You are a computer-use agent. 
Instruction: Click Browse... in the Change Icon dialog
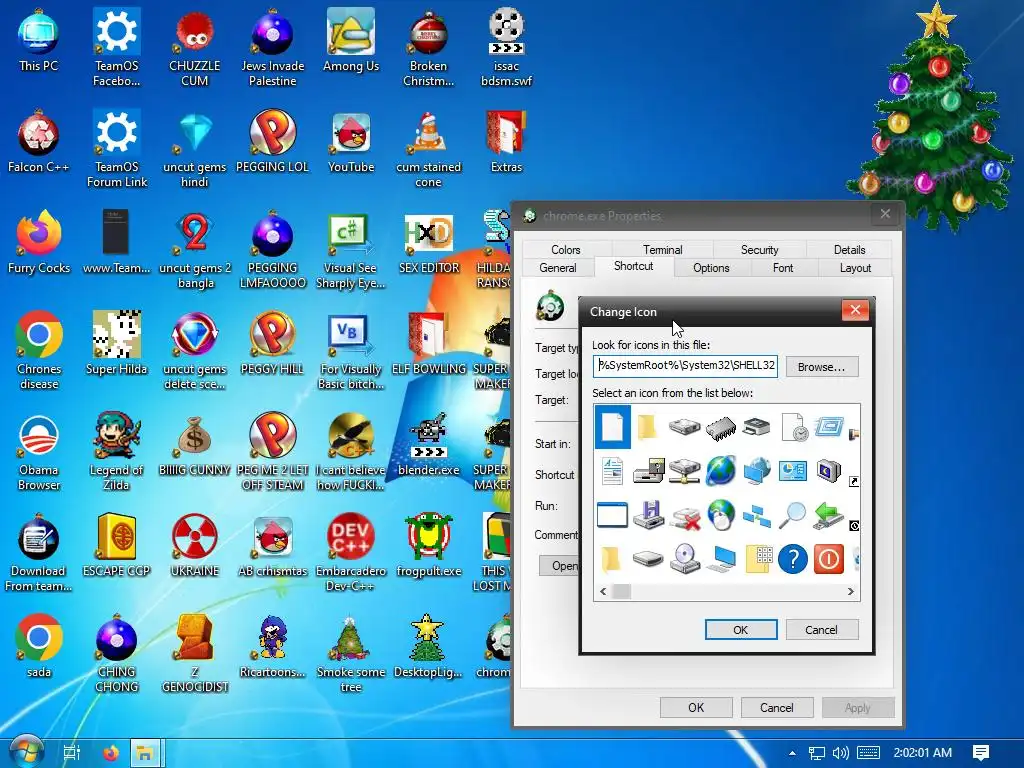click(x=822, y=367)
